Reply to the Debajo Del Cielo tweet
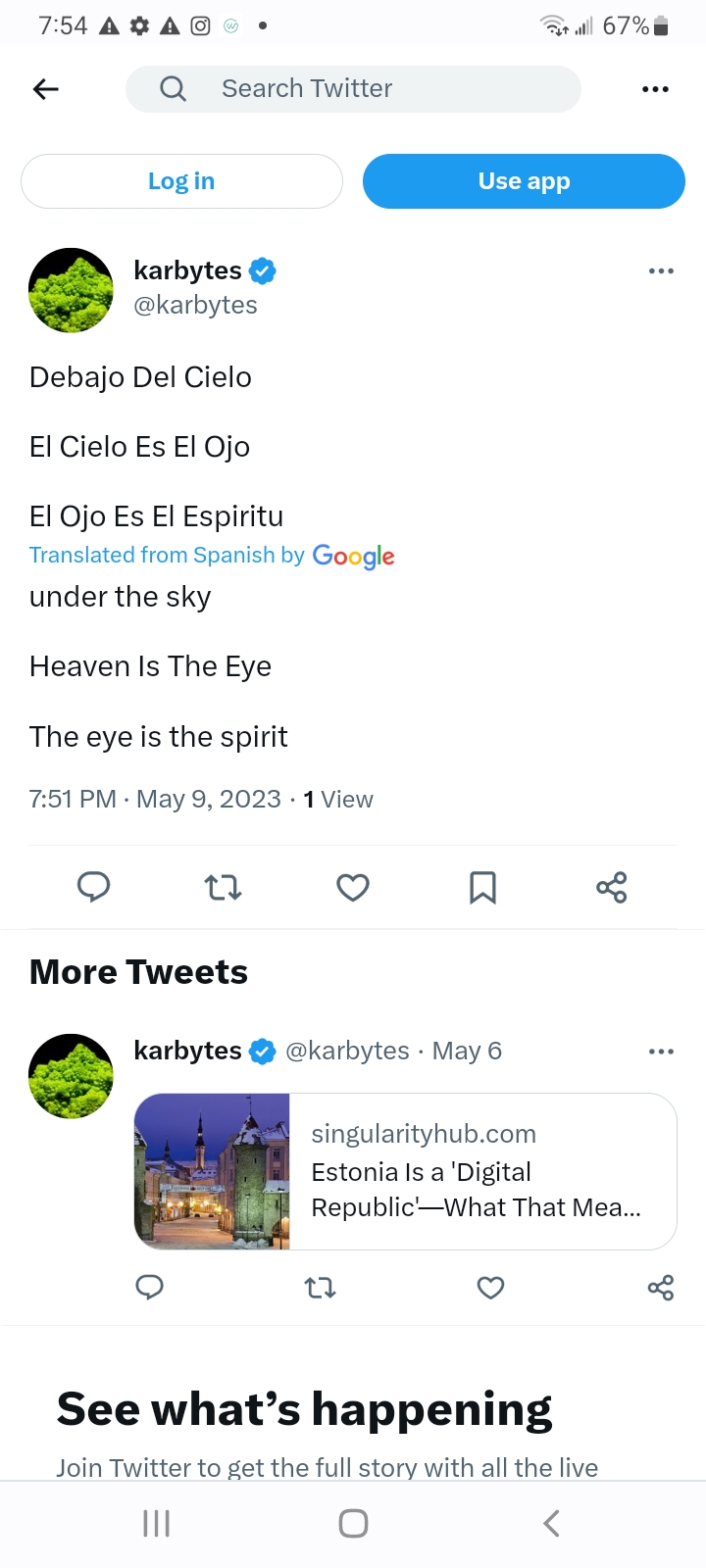The width and height of the screenshot is (706, 1568). point(93,888)
